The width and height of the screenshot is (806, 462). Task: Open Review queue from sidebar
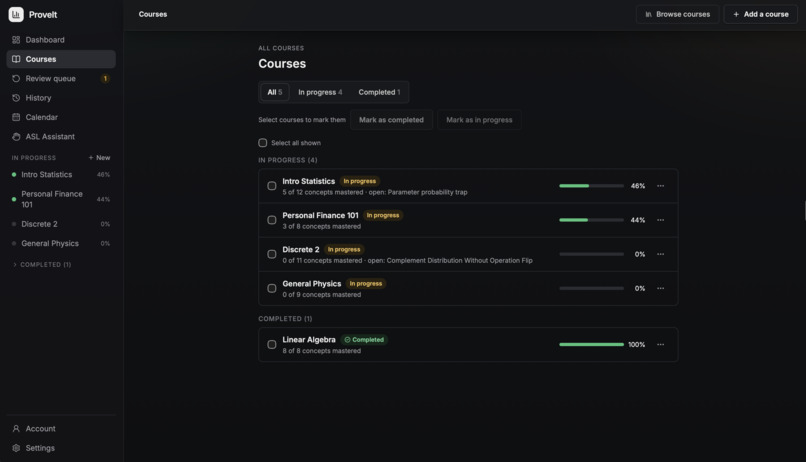coord(61,79)
